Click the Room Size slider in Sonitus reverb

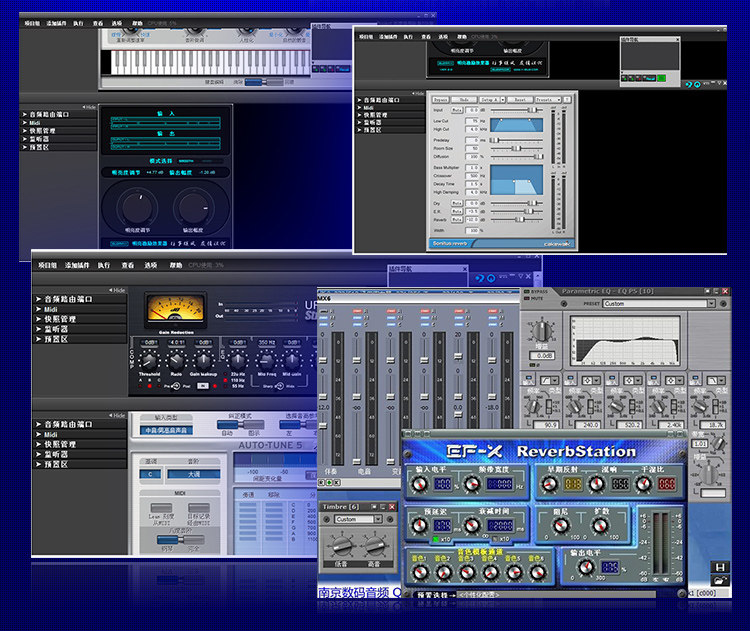pos(517,148)
